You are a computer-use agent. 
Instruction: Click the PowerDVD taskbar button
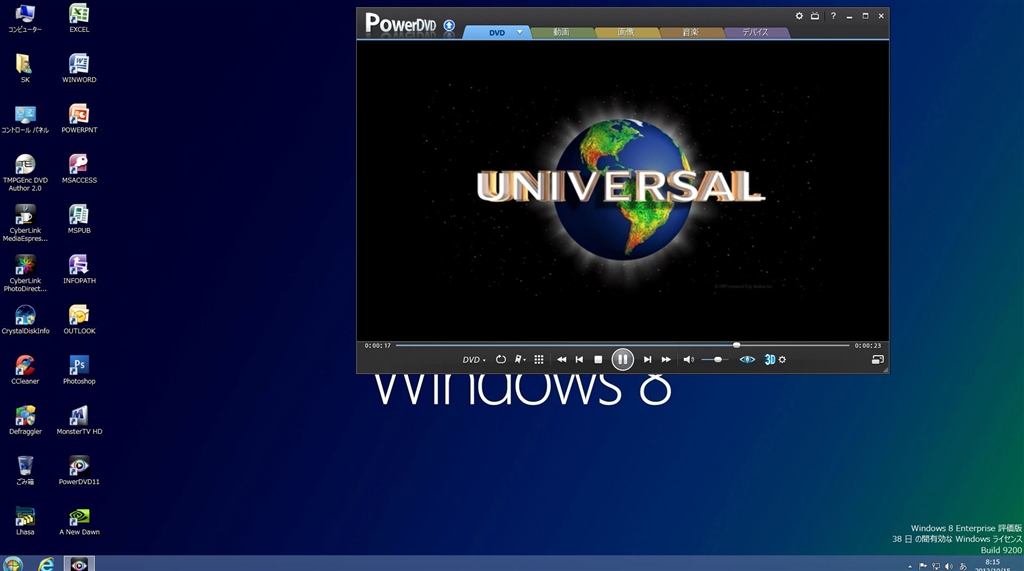(79, 564)
